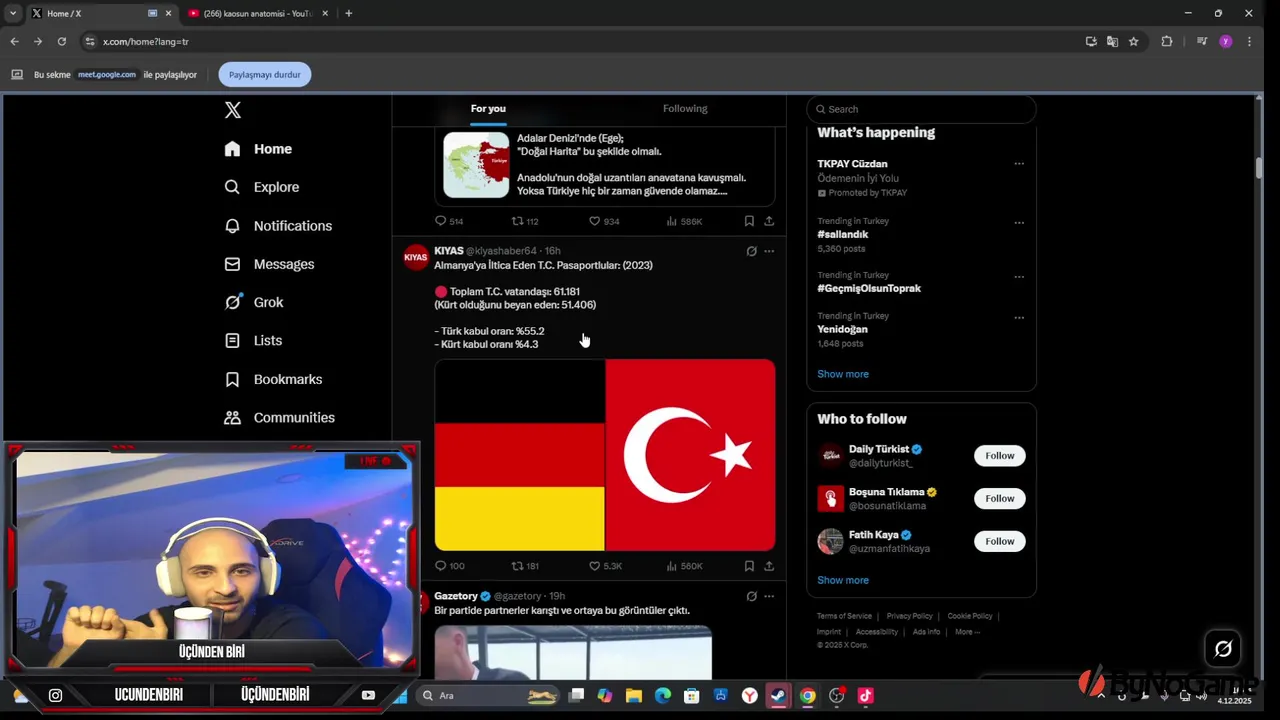Open the Terms of Service link
The height and width of the screenshot is (720, 1280).
844,616
